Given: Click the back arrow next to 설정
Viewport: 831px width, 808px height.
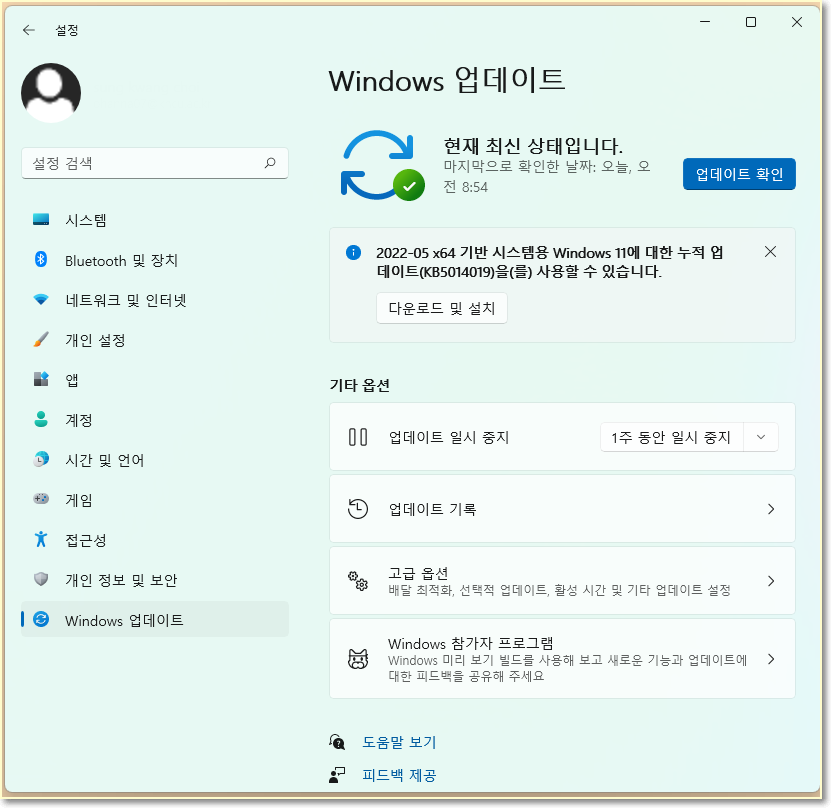Looking at the screenshot, I should point(29,30).
